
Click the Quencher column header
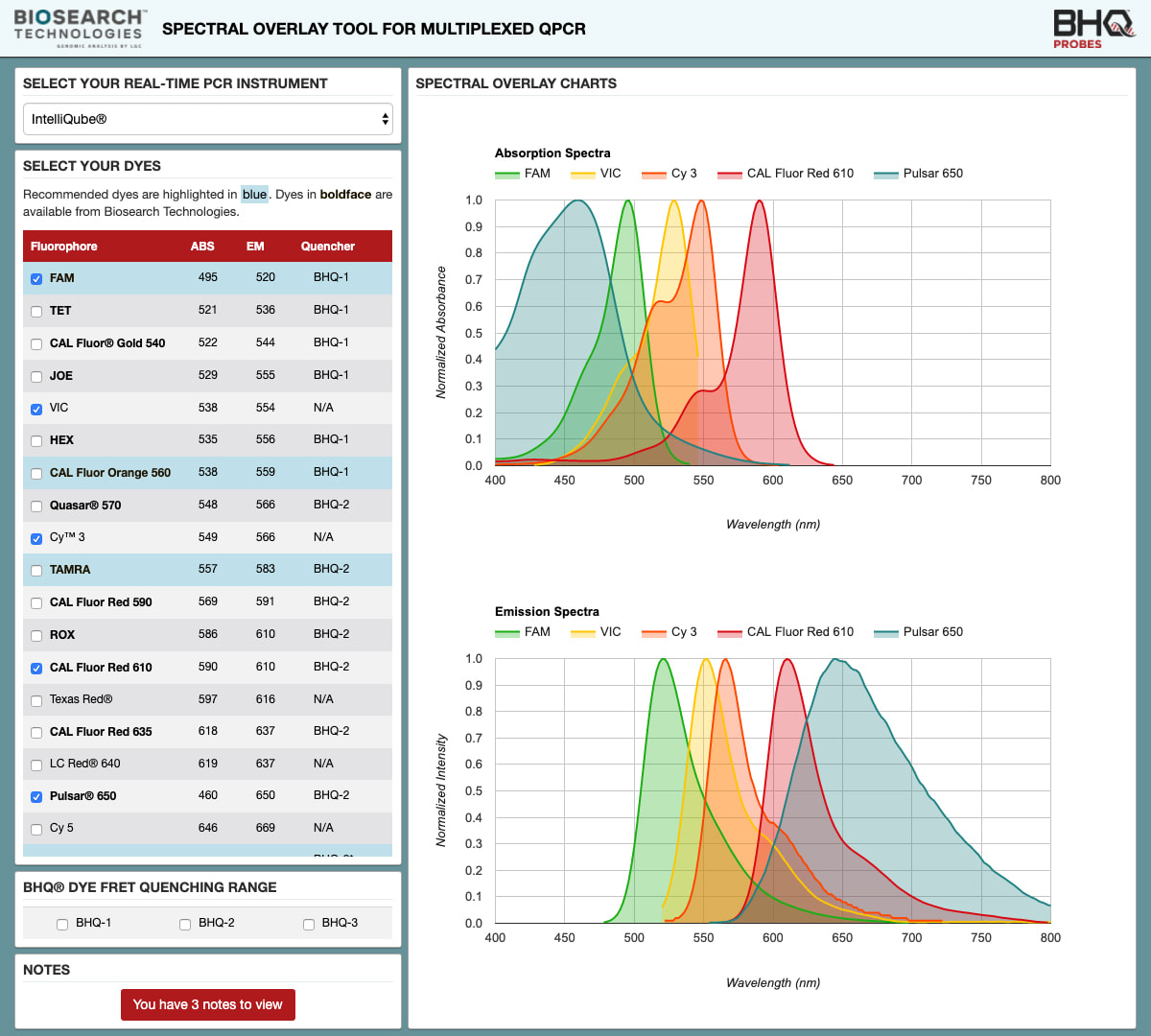click(328, 247)
